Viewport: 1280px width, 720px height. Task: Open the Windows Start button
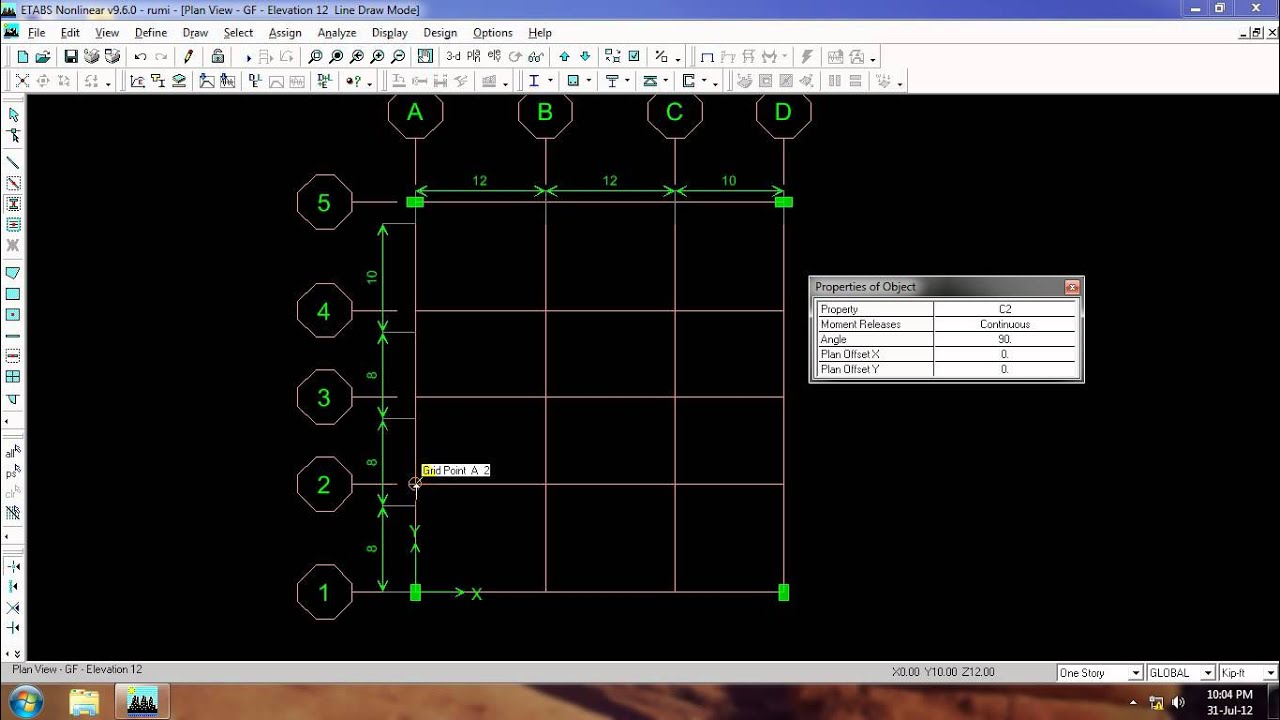click(24, 701)
